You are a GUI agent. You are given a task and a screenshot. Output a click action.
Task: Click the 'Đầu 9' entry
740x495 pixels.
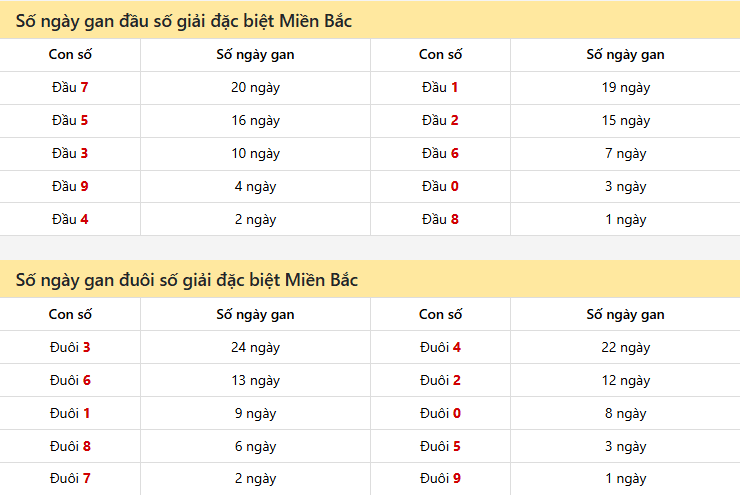point(70,187)
